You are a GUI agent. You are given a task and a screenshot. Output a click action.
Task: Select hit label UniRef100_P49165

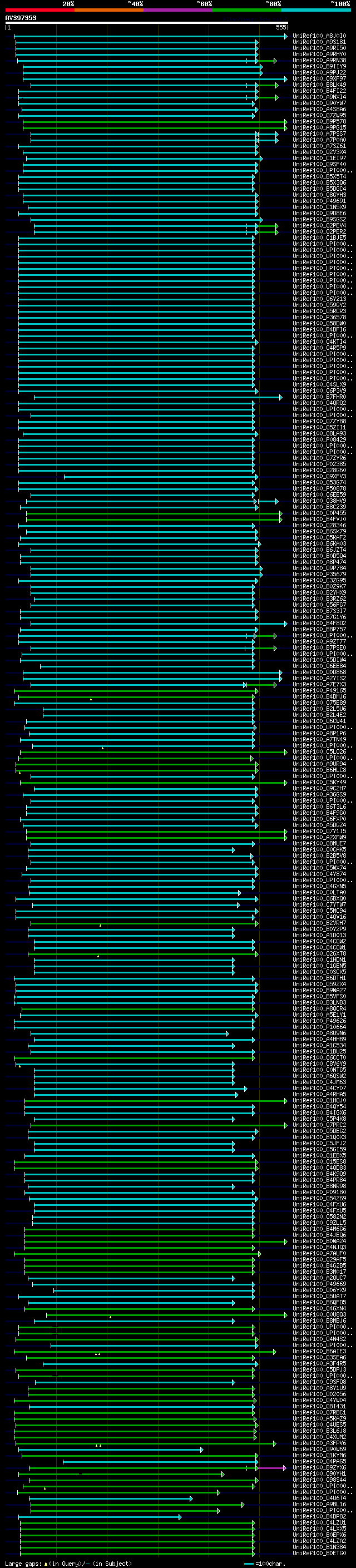point(319,691)
